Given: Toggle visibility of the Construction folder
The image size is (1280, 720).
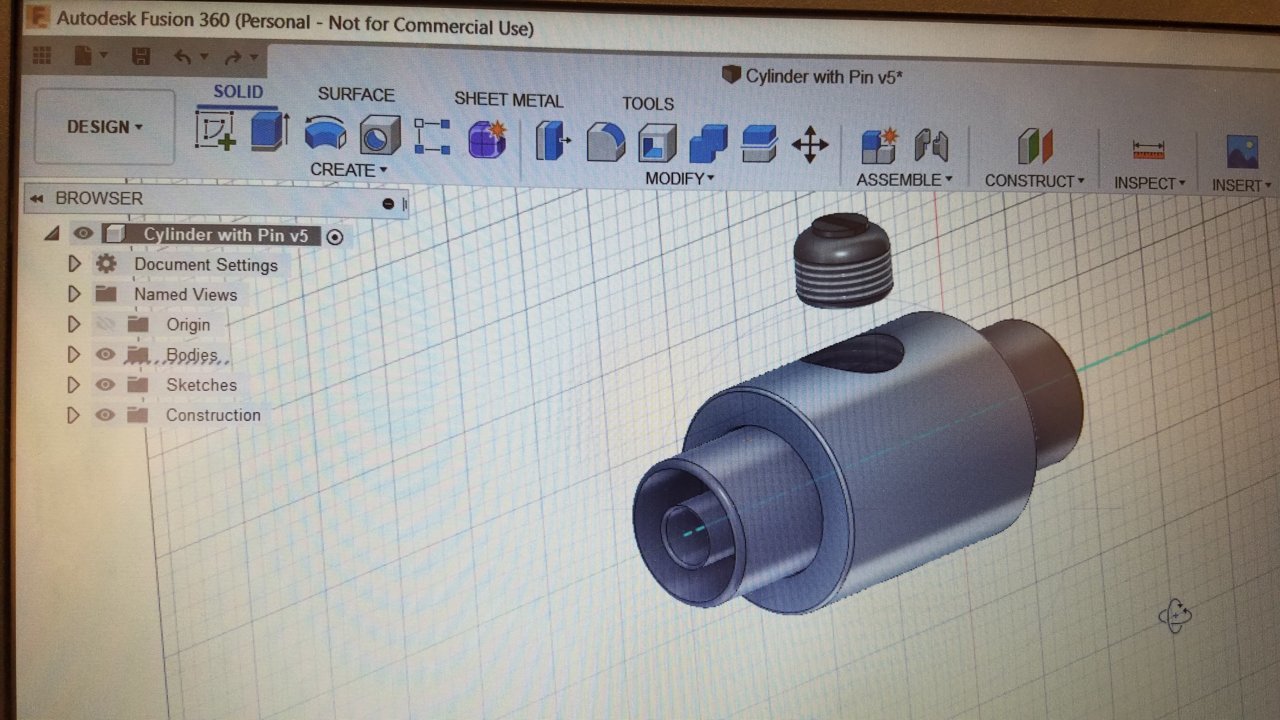Looking at the screenshot, I should tap(105, 414).
